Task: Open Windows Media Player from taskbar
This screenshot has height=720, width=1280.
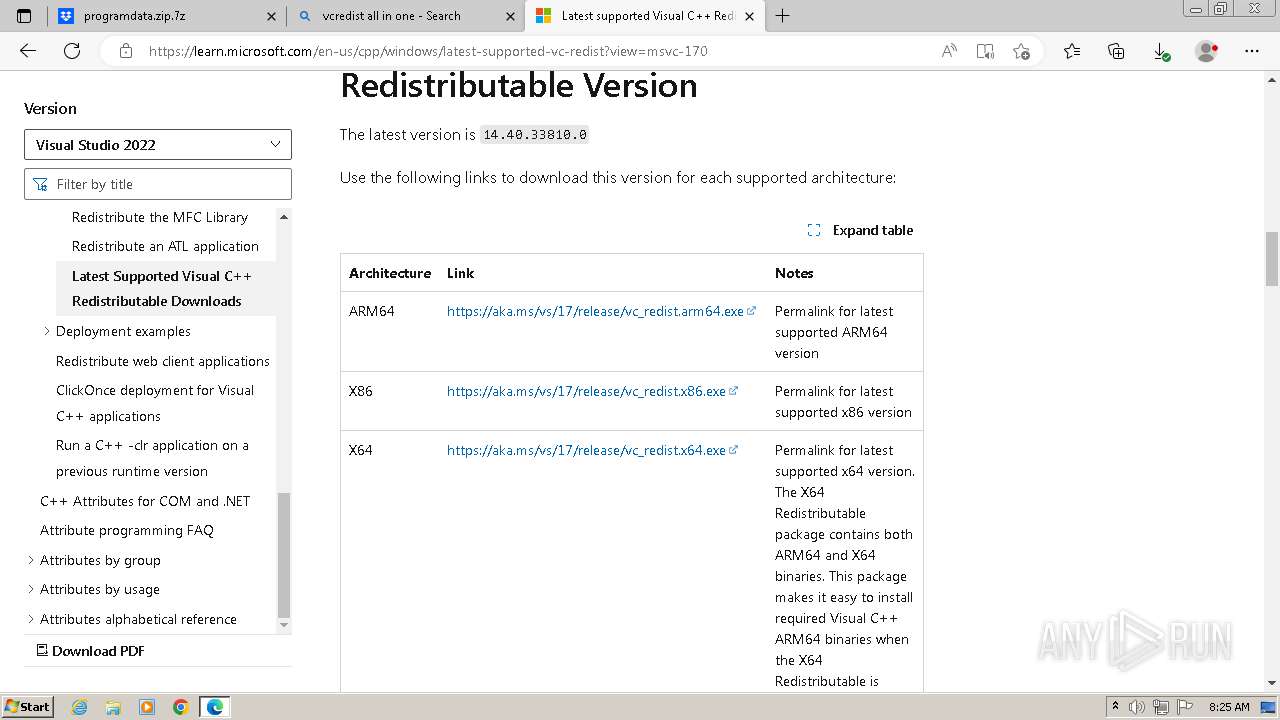Action: pyautogui.click(x=147, y=707)
